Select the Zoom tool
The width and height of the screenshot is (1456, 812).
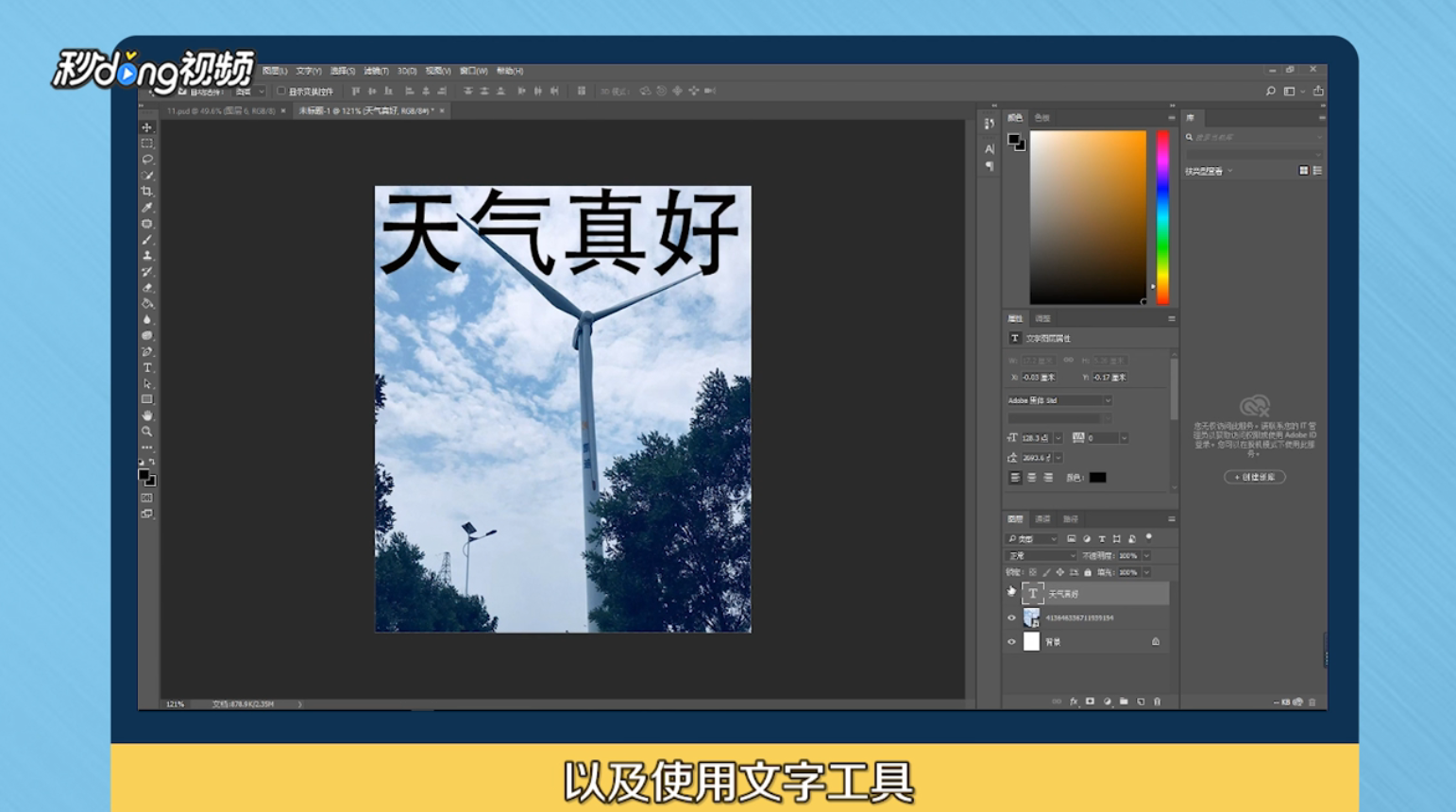(x=147, y=431)
